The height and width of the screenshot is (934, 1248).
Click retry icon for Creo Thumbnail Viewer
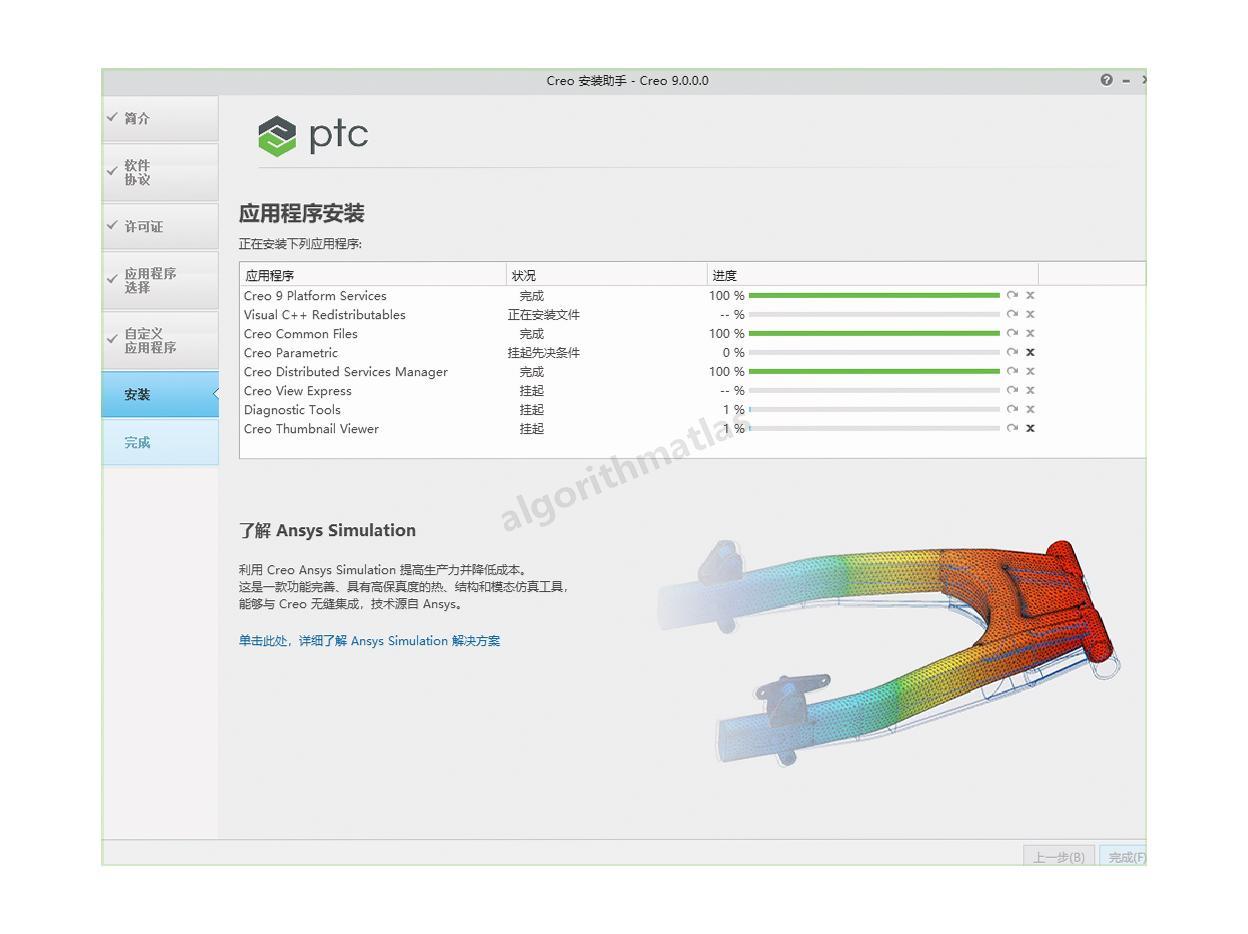[1012, 428]
